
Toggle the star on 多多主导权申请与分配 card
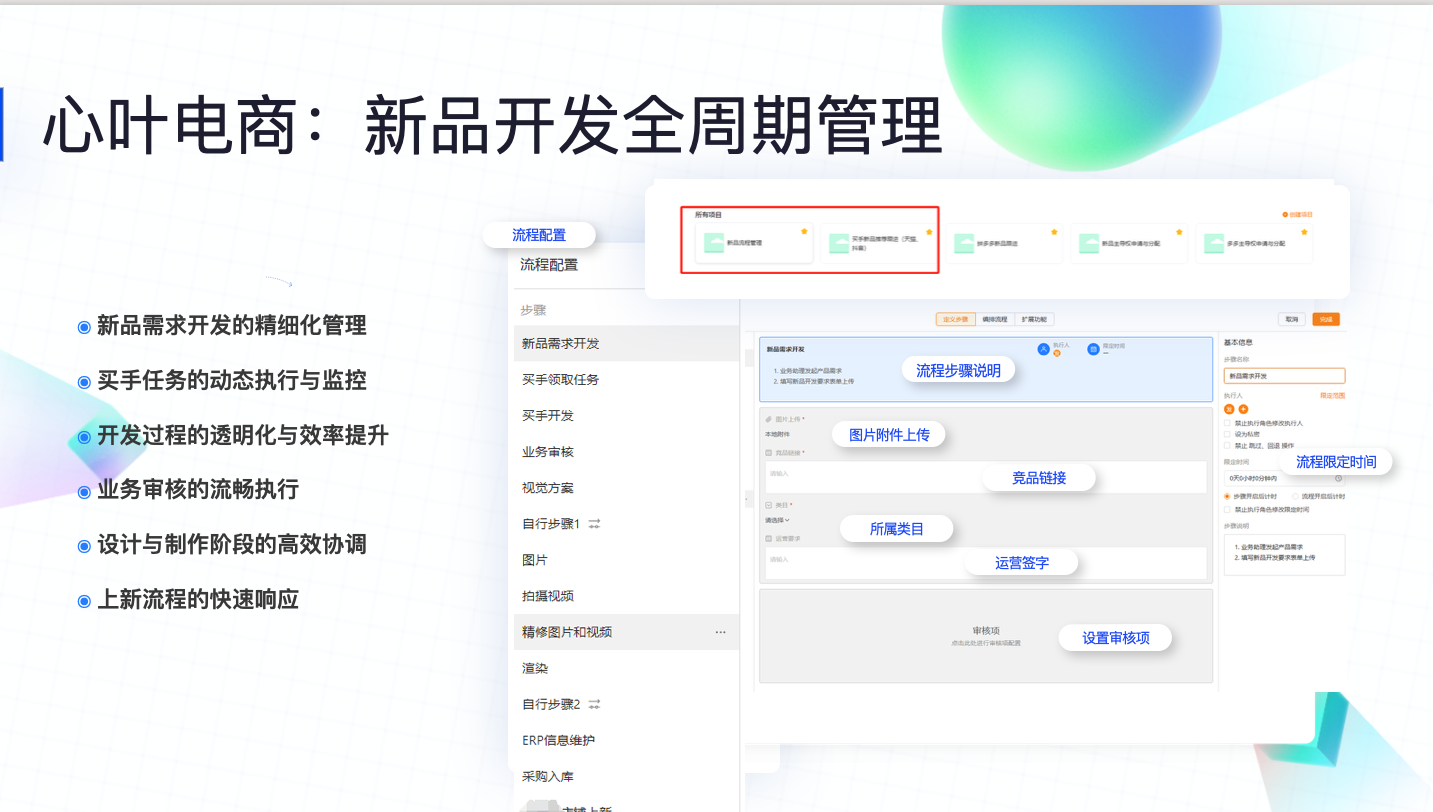1304,232
